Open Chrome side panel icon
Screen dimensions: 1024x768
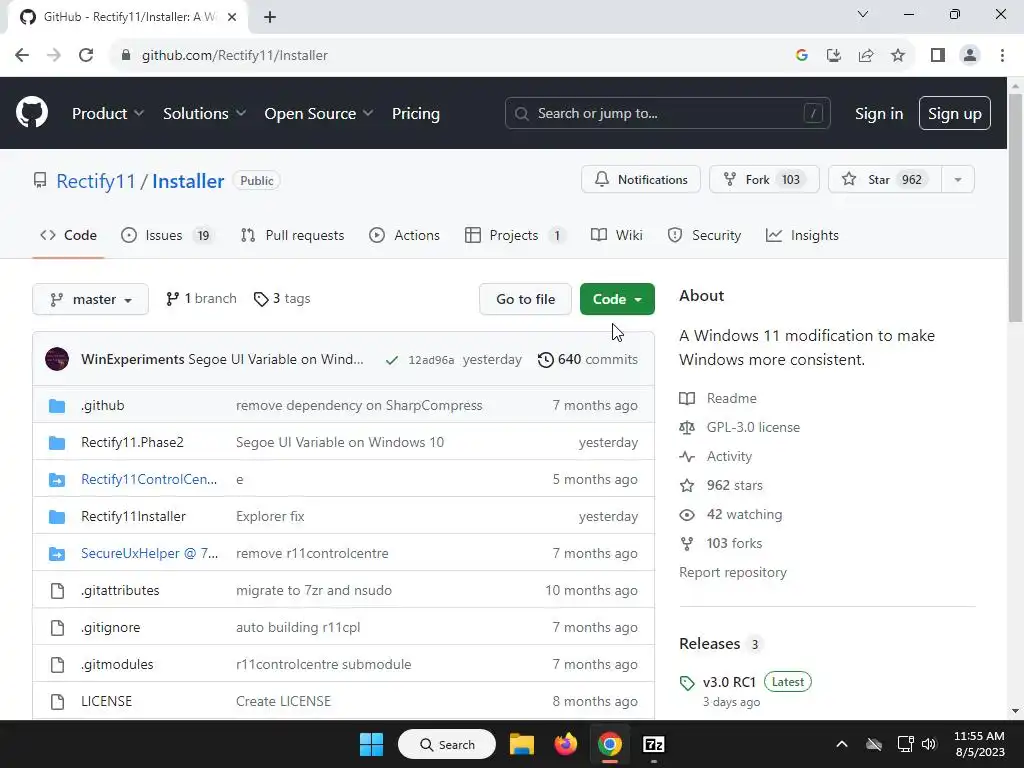(938, 55)
